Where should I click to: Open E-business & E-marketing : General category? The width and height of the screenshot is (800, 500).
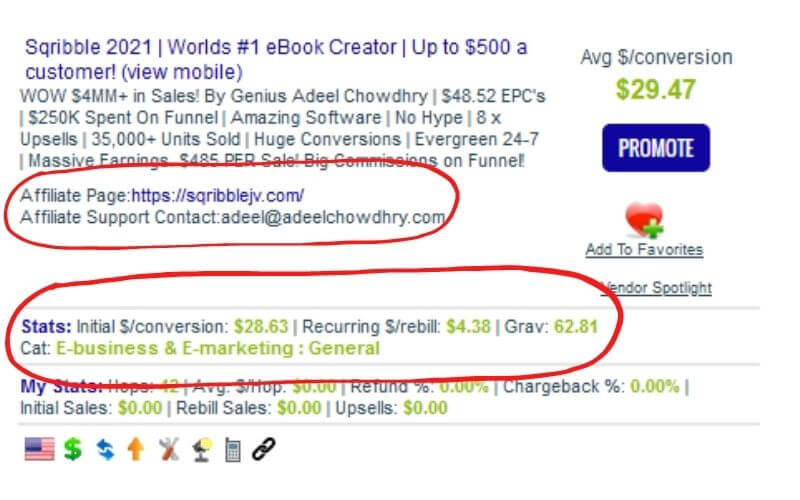coord(218,348)
